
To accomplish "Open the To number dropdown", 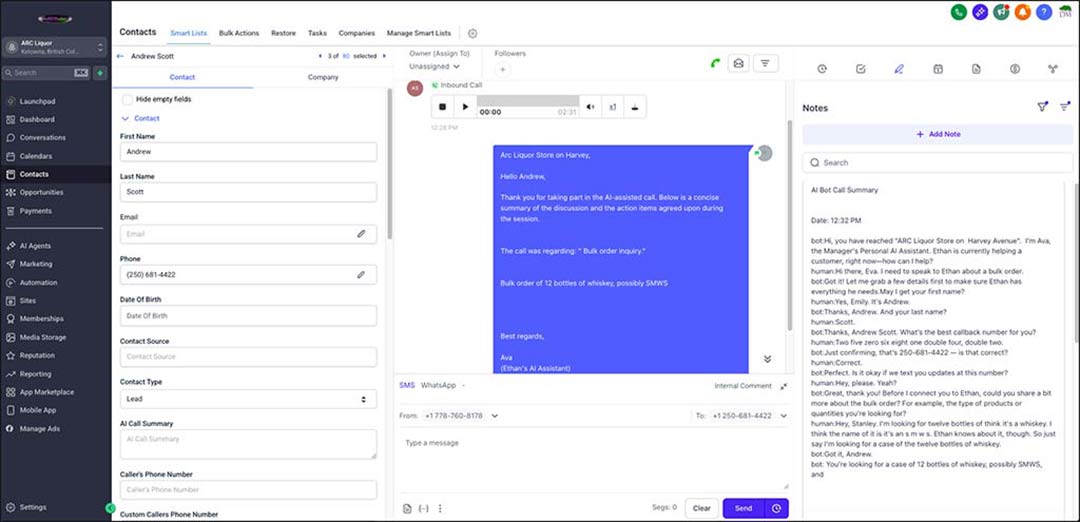I will click(749, 416).
